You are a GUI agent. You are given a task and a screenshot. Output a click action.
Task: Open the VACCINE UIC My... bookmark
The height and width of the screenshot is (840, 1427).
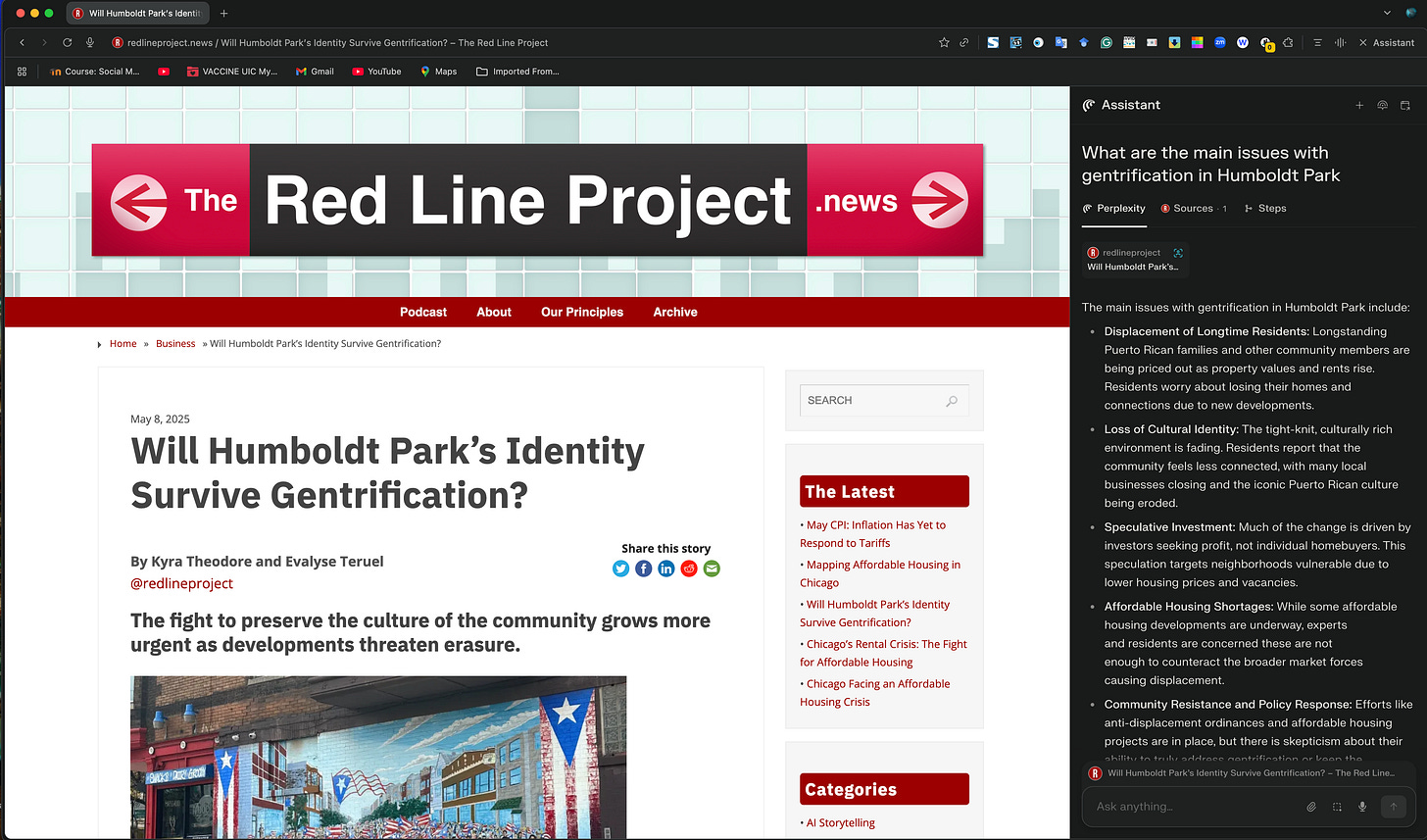click(232, 72)
